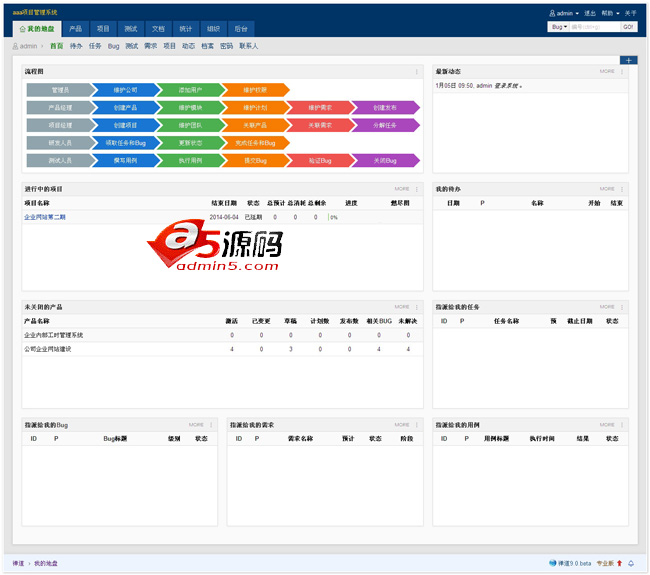Click the add block plus button

point(628,60)
